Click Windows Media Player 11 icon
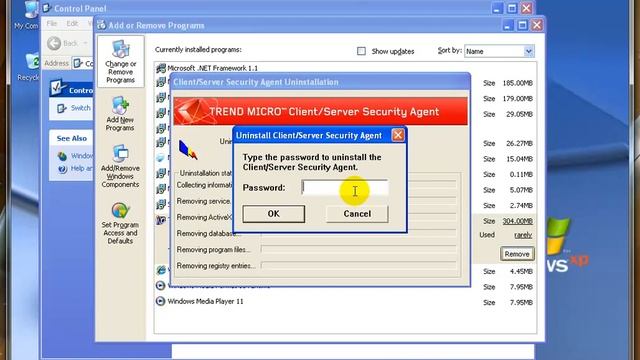The width and height of the screenshot is (640, 360). (x=160, y=301)
